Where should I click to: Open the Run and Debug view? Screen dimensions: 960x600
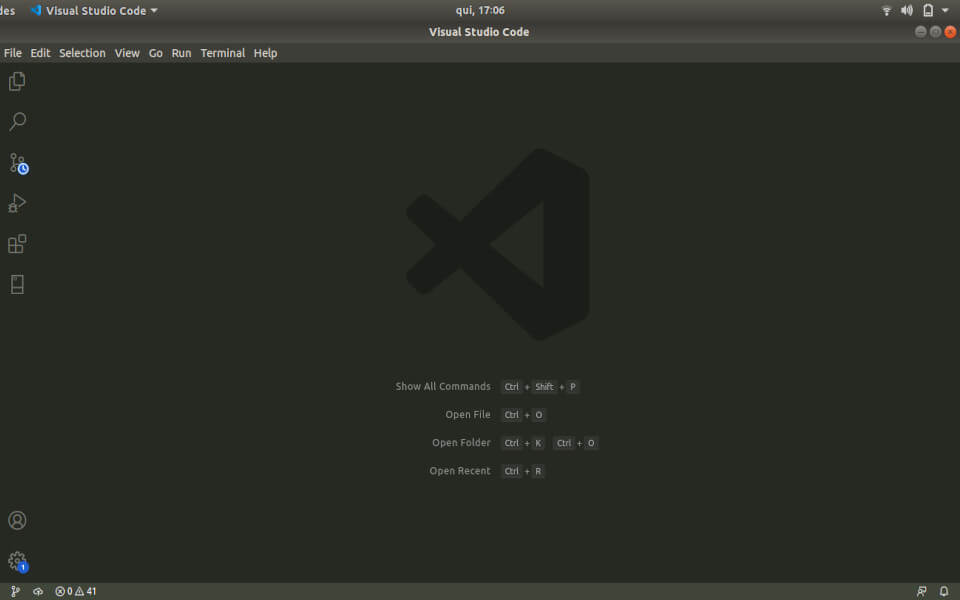17,203
